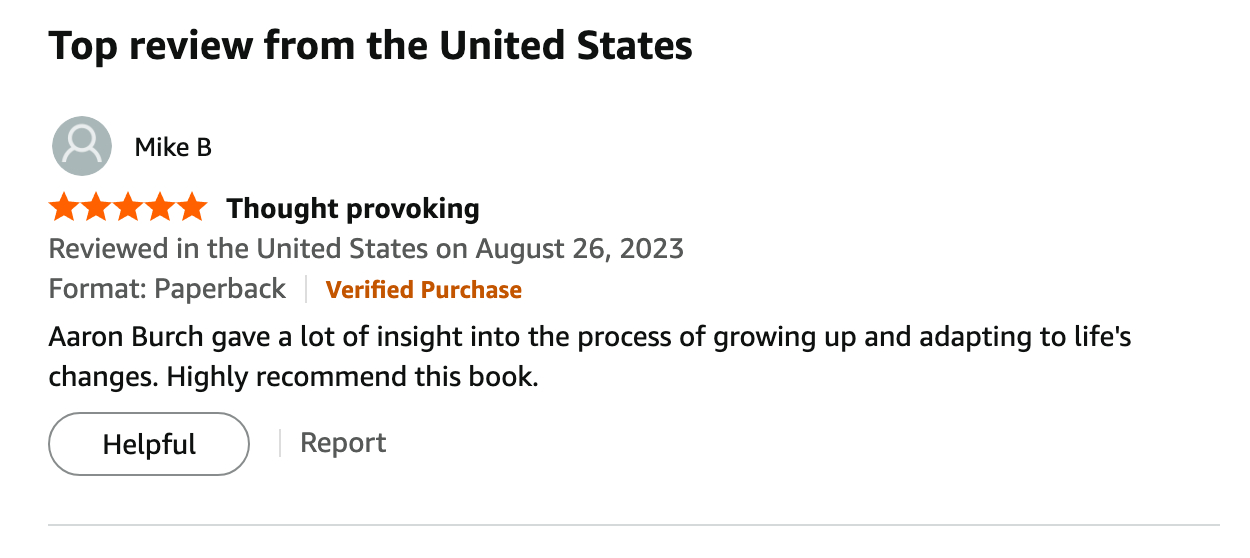Report this review
The image size is (1250, 558).
click(x=343, y=443)
